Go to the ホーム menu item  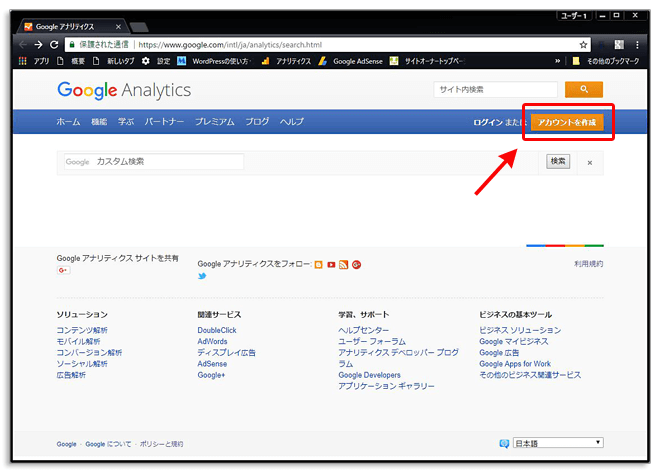(68, 122)
